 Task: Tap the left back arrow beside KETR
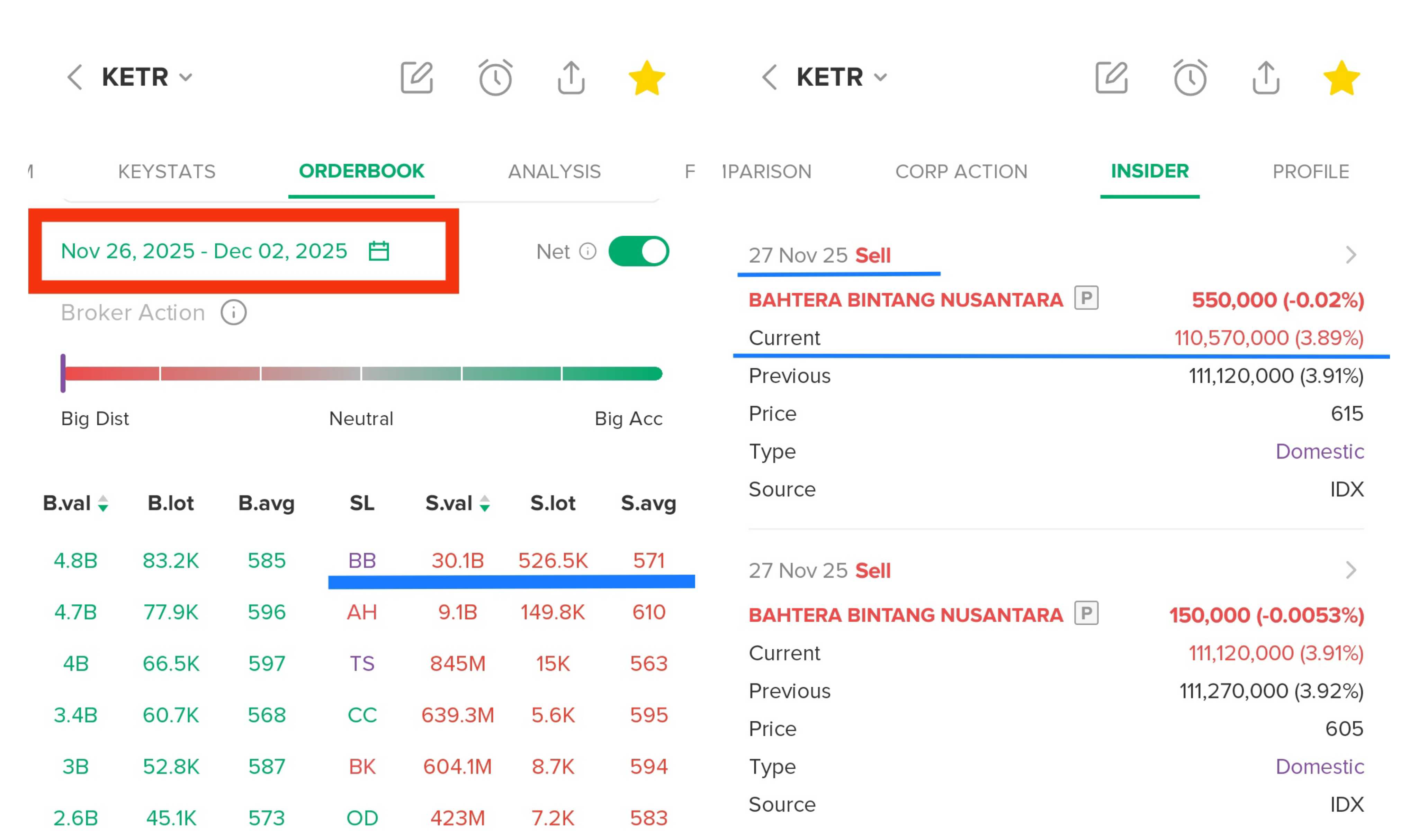(x=75, y=77)
